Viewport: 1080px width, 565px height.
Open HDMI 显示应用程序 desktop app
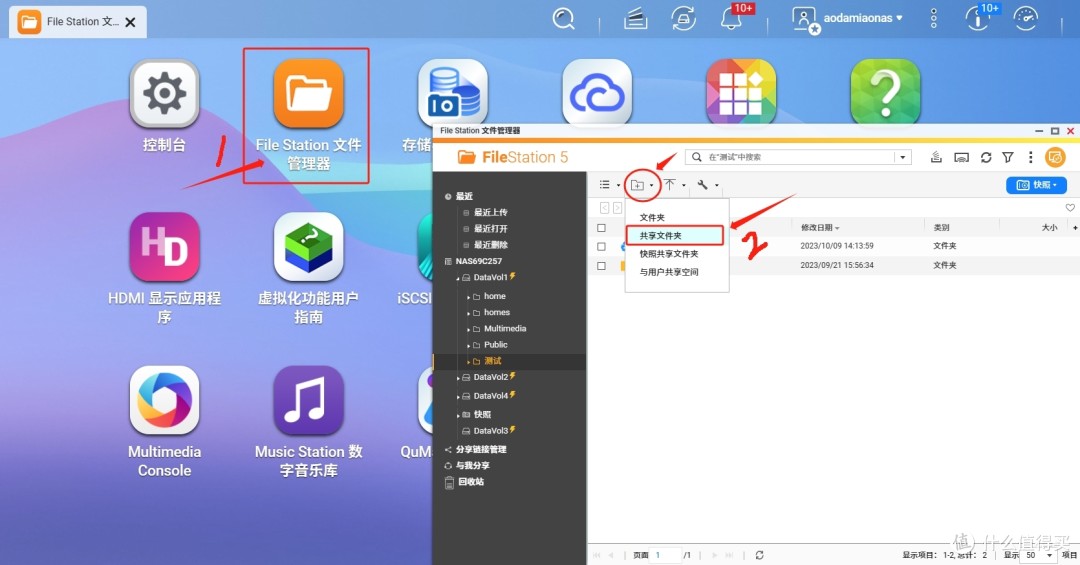click(164, 247)
